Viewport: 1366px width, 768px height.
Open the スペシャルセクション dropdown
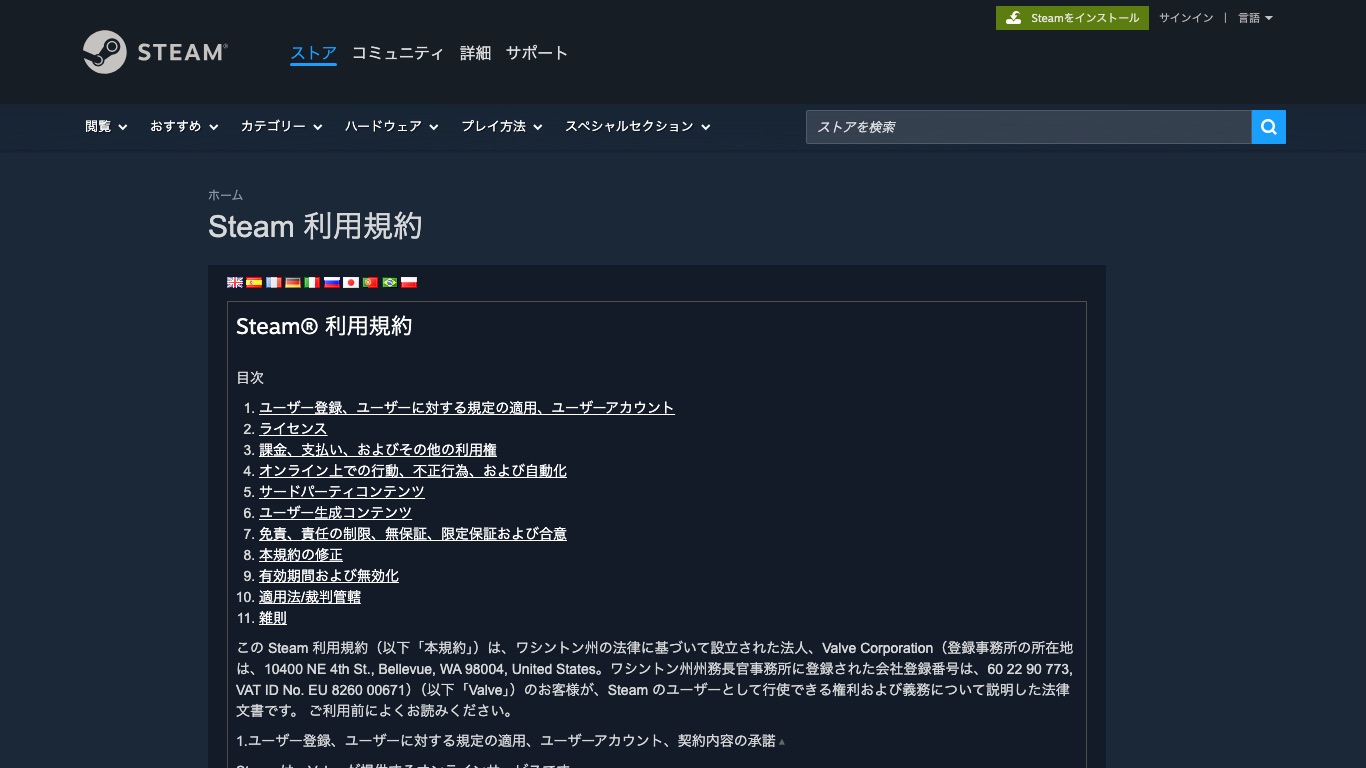[638, 127]
